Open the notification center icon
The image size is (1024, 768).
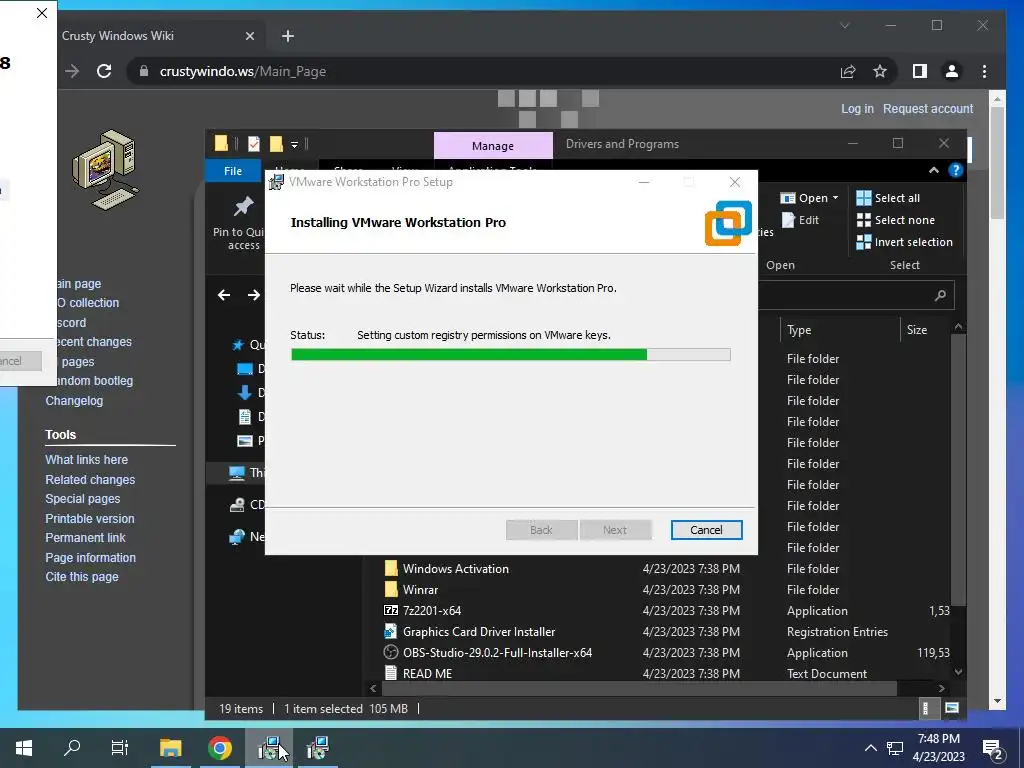992,748
